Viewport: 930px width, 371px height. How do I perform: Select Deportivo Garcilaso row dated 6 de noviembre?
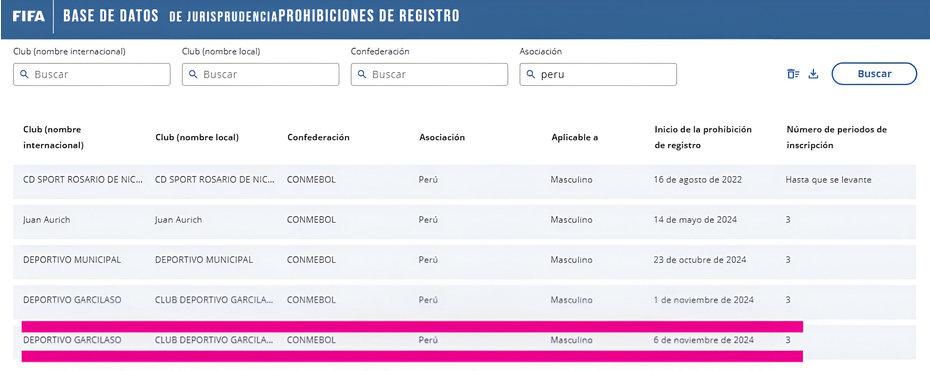tap(464, 340)
